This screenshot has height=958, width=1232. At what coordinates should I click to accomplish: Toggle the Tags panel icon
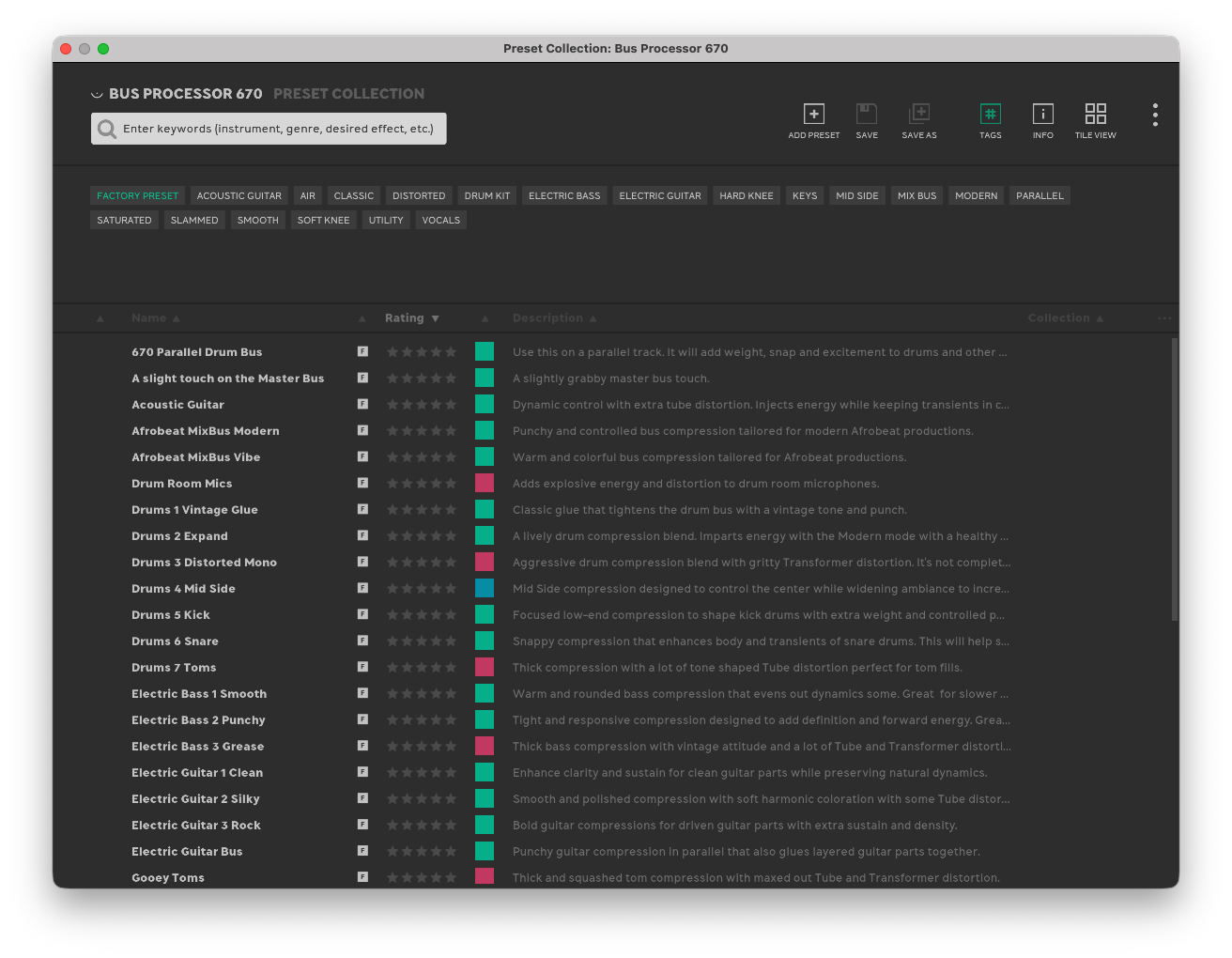click(991, 114)
